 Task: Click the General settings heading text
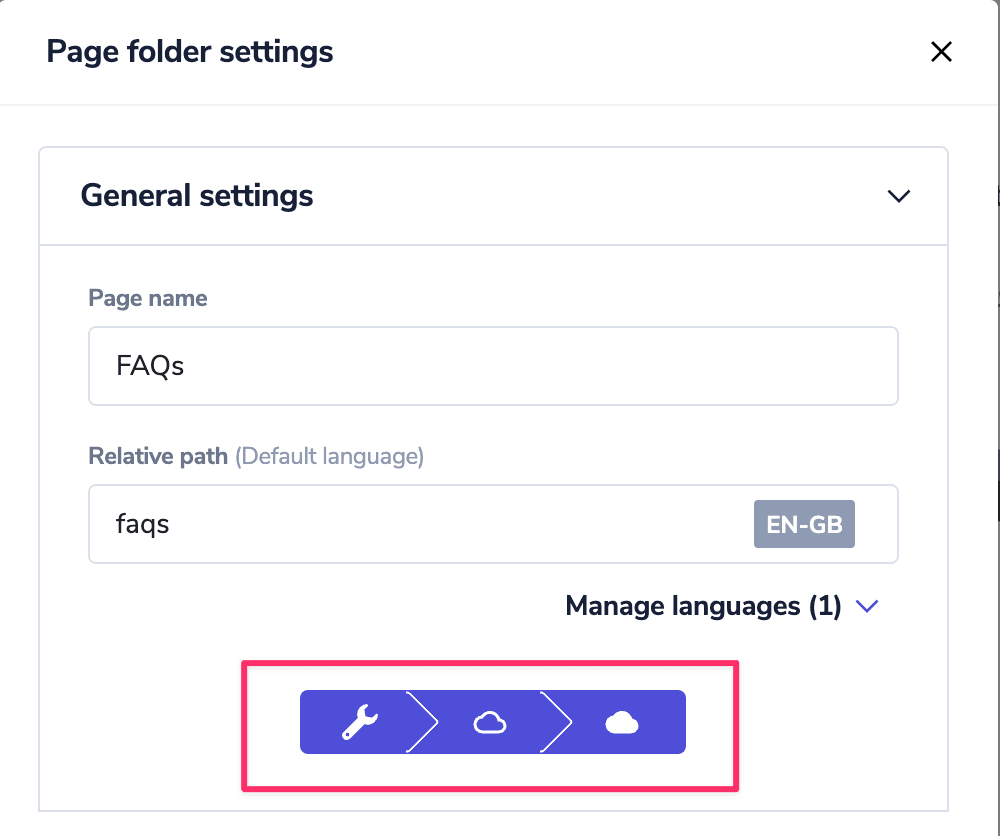(197, 195)
